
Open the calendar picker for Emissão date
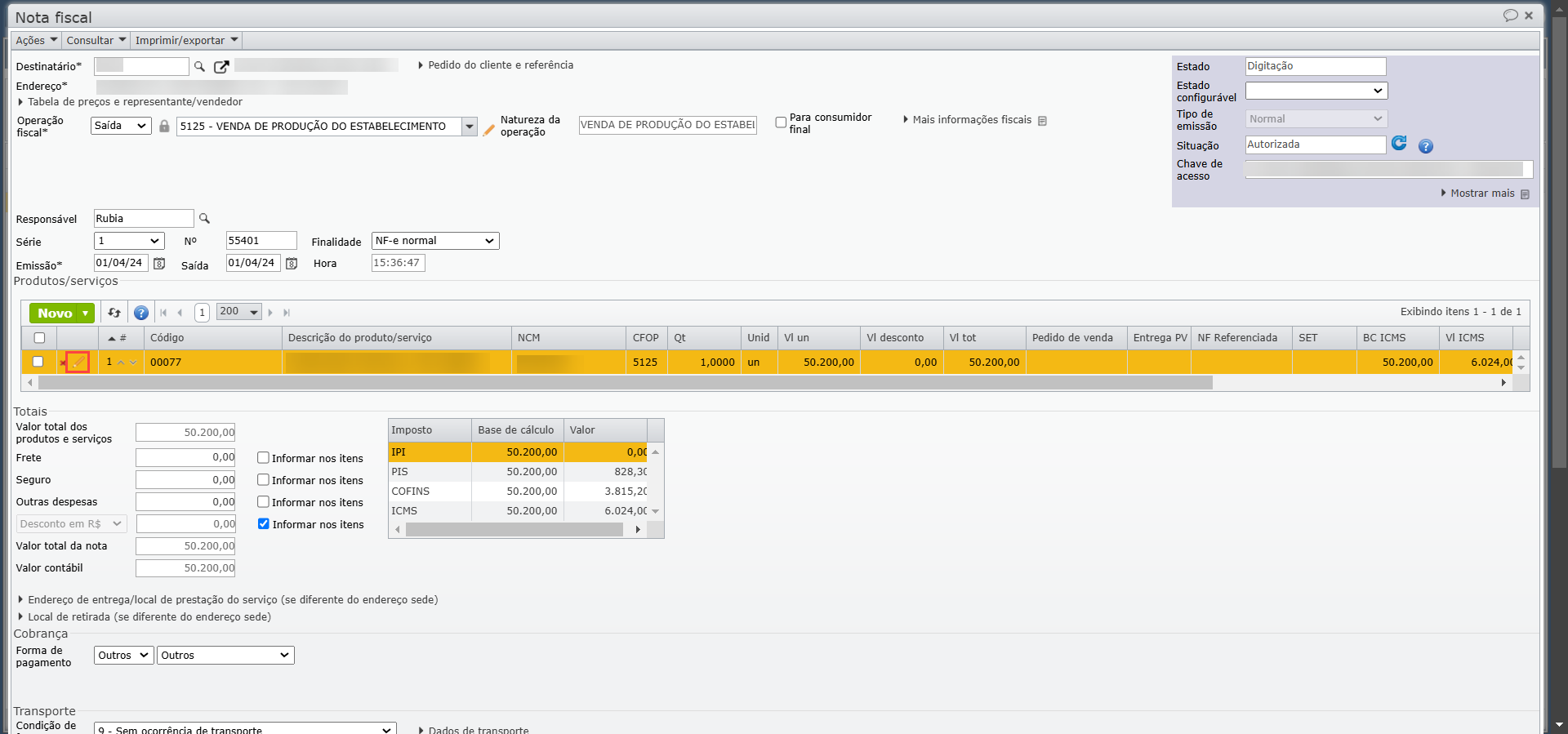point(159,264)
